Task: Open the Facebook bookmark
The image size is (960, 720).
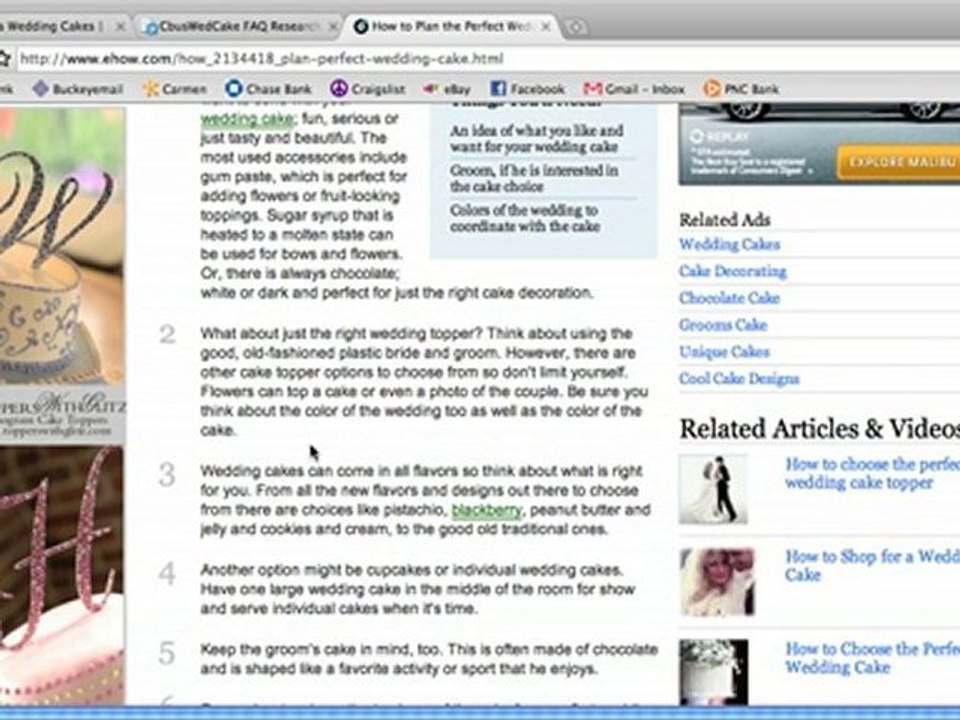Action: [x=528, y=89]
